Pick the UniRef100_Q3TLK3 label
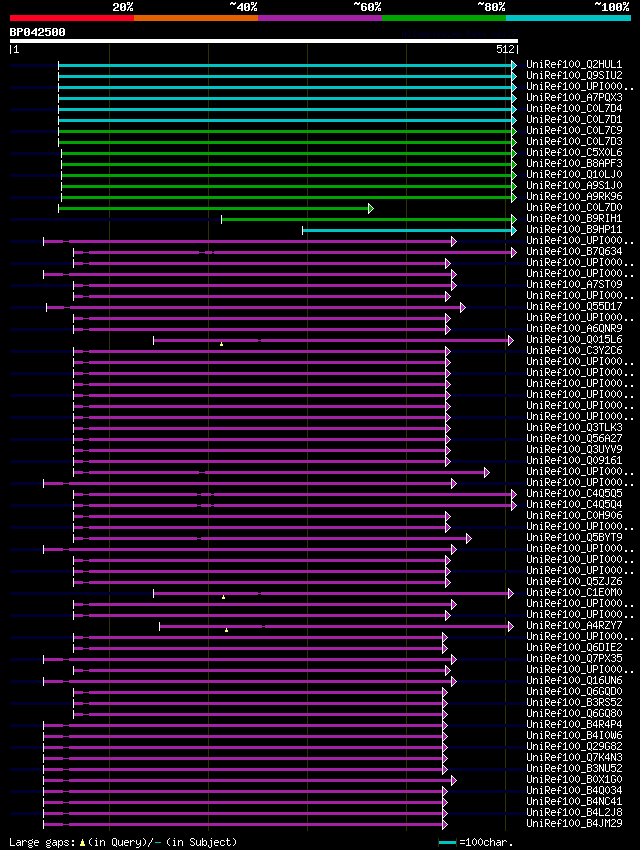 (574, 427)
